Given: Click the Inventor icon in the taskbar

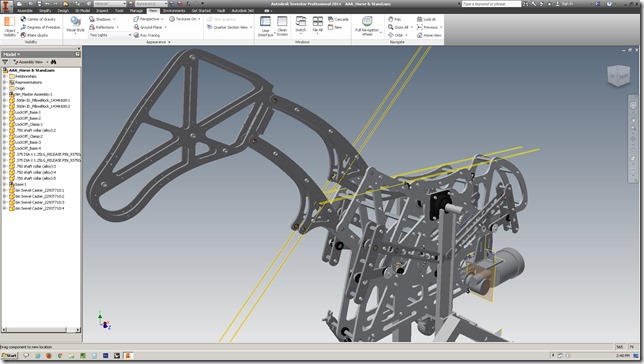Looking at the screenshot, I should 128,356.
